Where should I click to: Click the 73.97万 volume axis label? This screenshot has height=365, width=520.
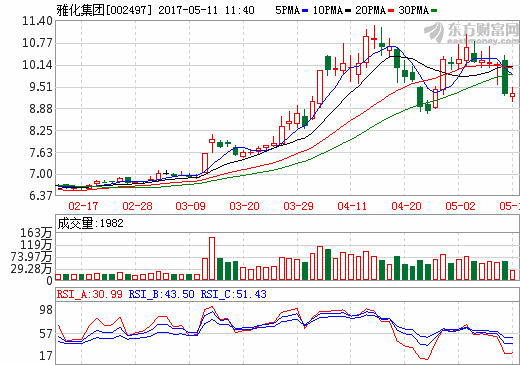(x=31, y=257)
